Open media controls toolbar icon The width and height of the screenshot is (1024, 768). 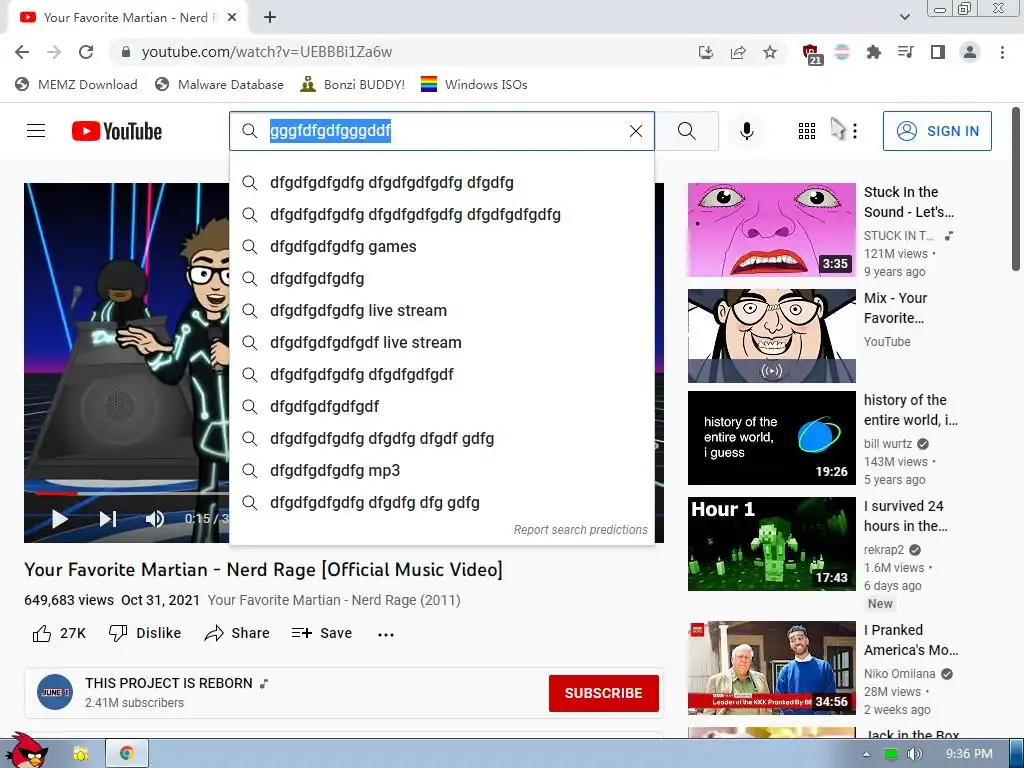click(x=905, y=52)
